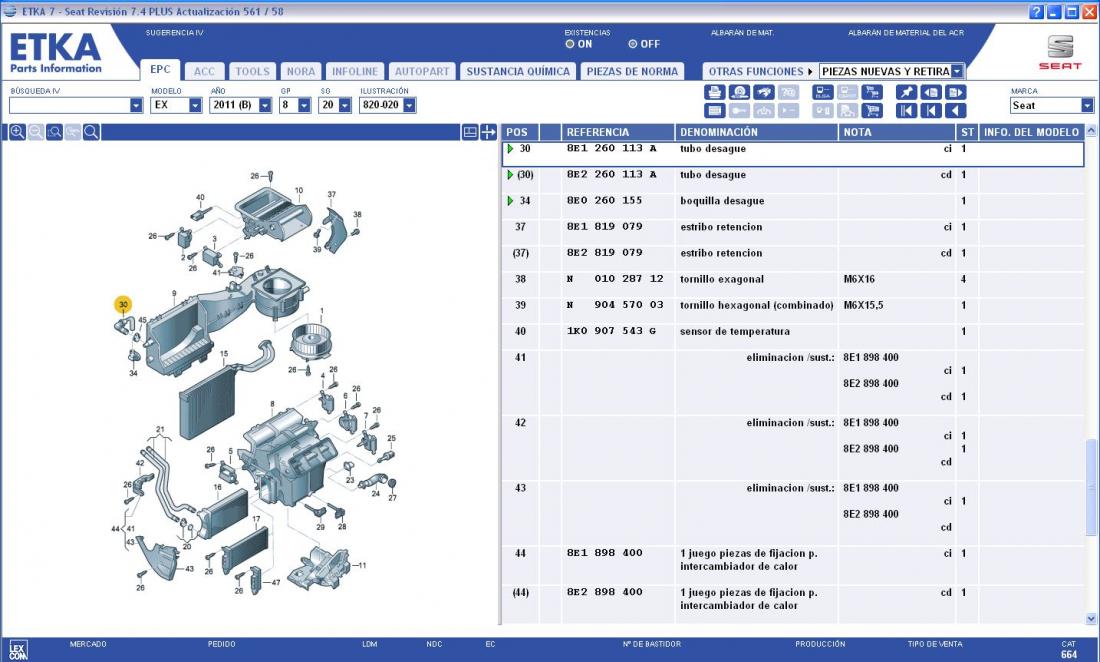Click green arrow beside position 34
Viewport: 1100px width, 662px height.
(x=510, y=201)
